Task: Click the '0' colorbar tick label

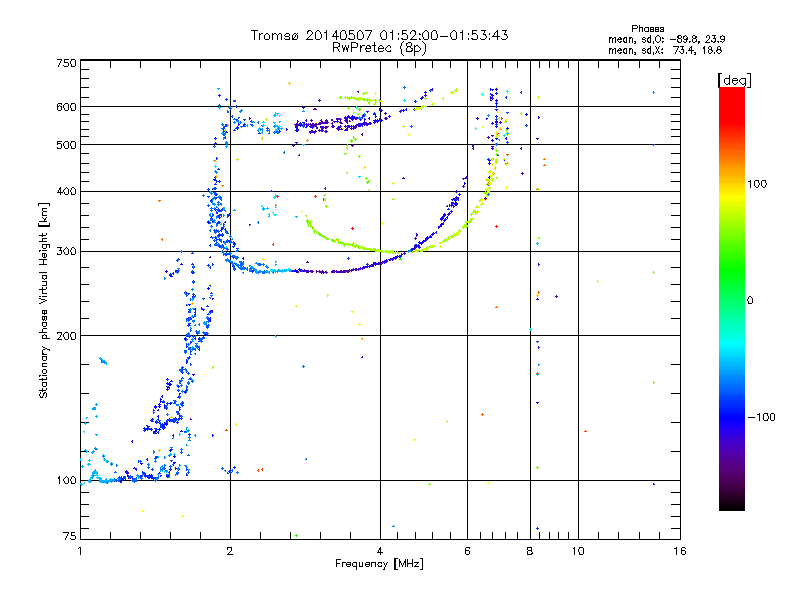Action: coord(750,301)
